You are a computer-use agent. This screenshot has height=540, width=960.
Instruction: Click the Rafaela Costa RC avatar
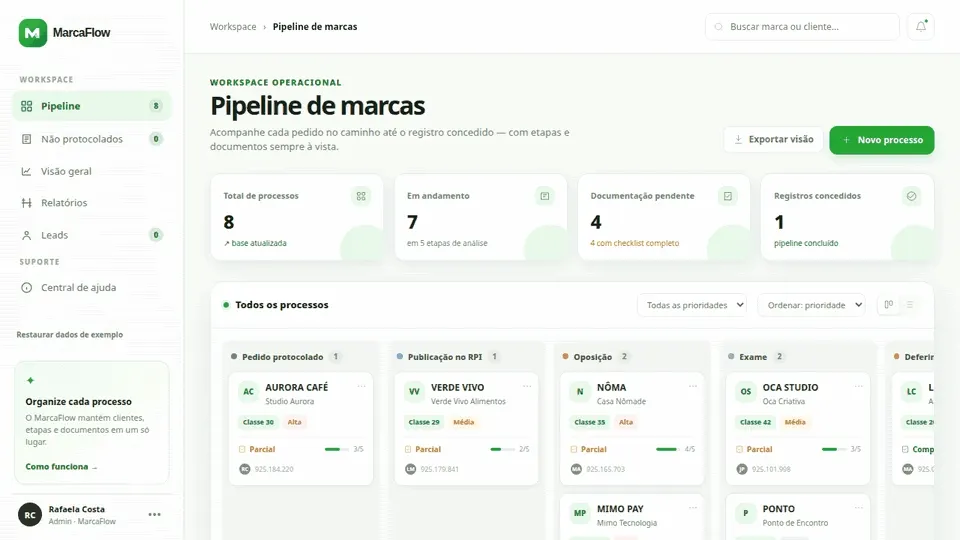pos(30,515)
